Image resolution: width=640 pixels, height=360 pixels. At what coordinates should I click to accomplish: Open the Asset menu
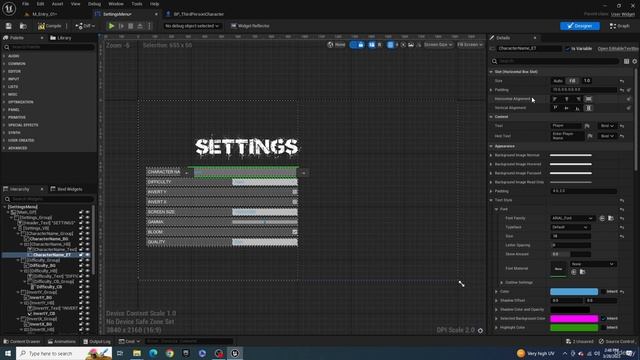click(x=57, y=4)
